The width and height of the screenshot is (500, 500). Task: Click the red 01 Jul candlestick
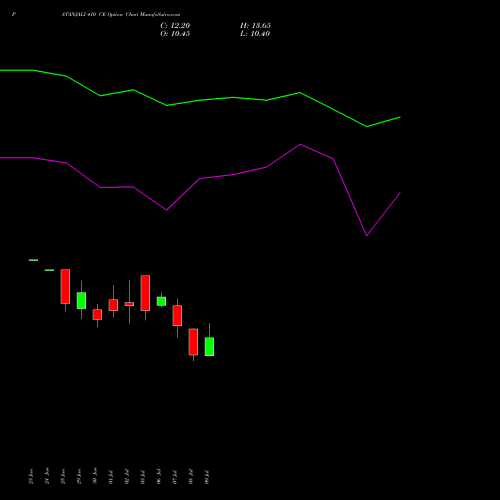click(113, 305)
